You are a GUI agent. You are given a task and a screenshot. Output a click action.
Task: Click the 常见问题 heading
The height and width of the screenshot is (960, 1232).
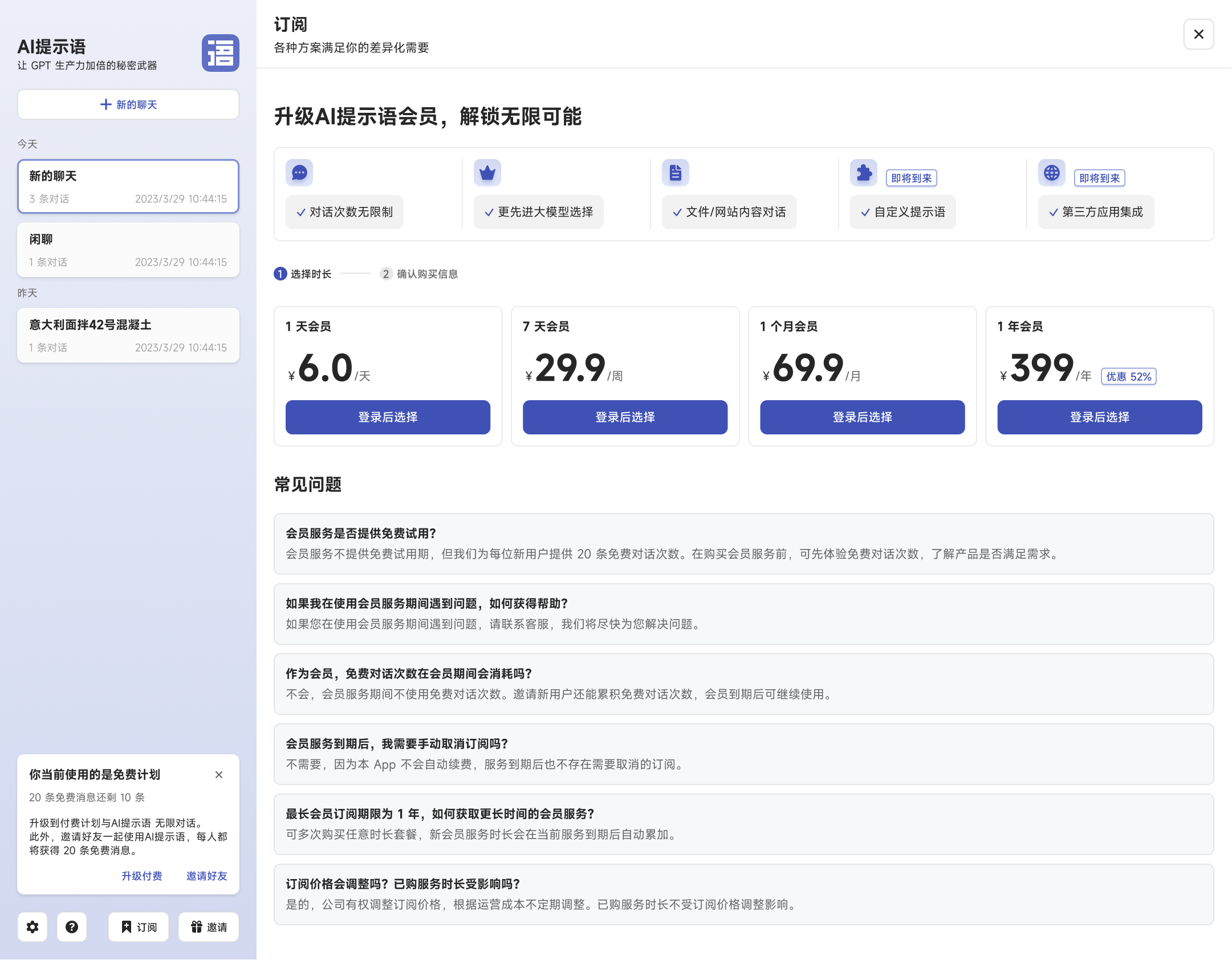point(308,485)
